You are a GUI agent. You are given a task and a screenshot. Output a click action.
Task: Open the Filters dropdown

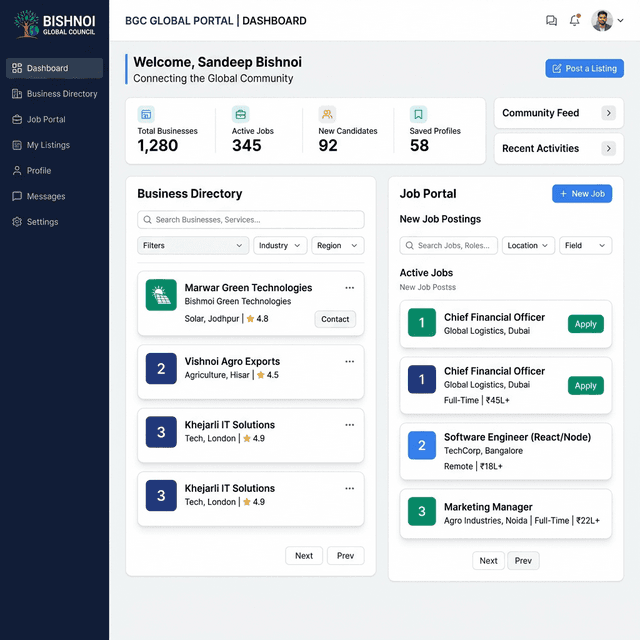pyautogui.click(x=193, y=245)
